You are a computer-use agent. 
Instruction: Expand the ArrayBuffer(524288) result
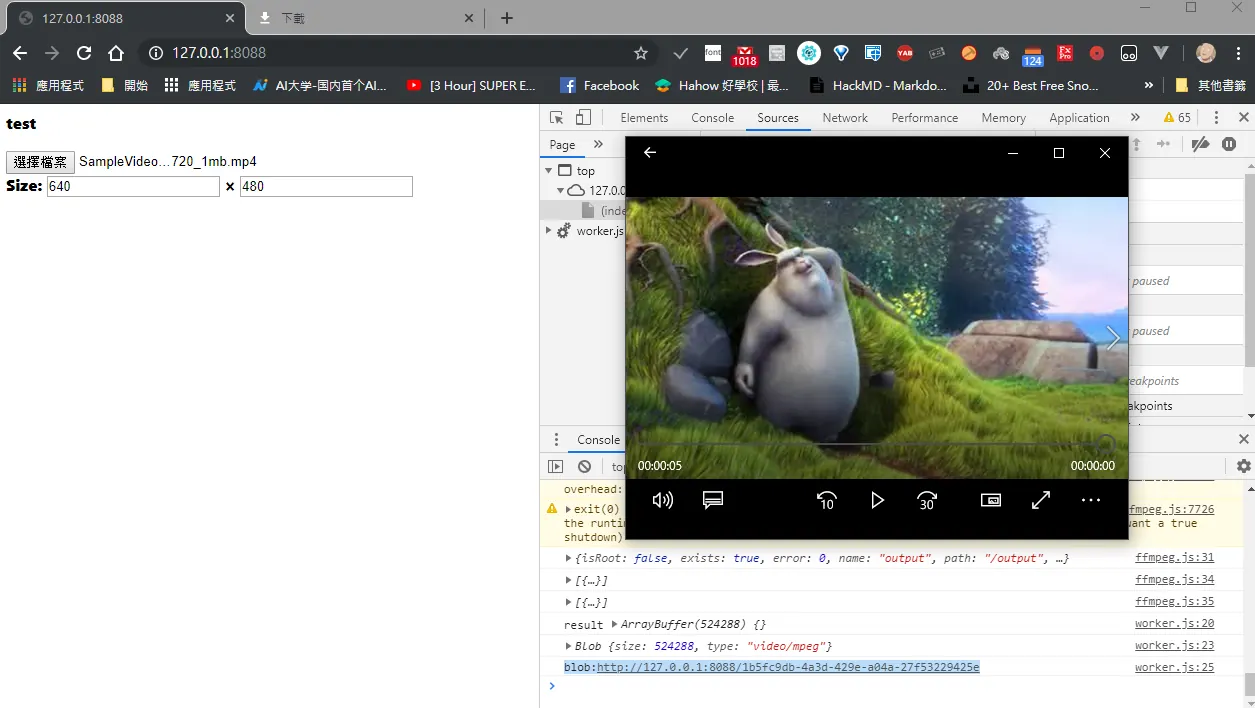(614, 624)
